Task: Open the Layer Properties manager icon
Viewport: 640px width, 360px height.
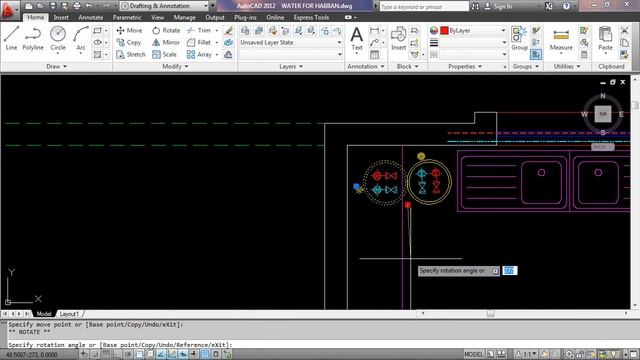Action: click(x=245, y=31)
